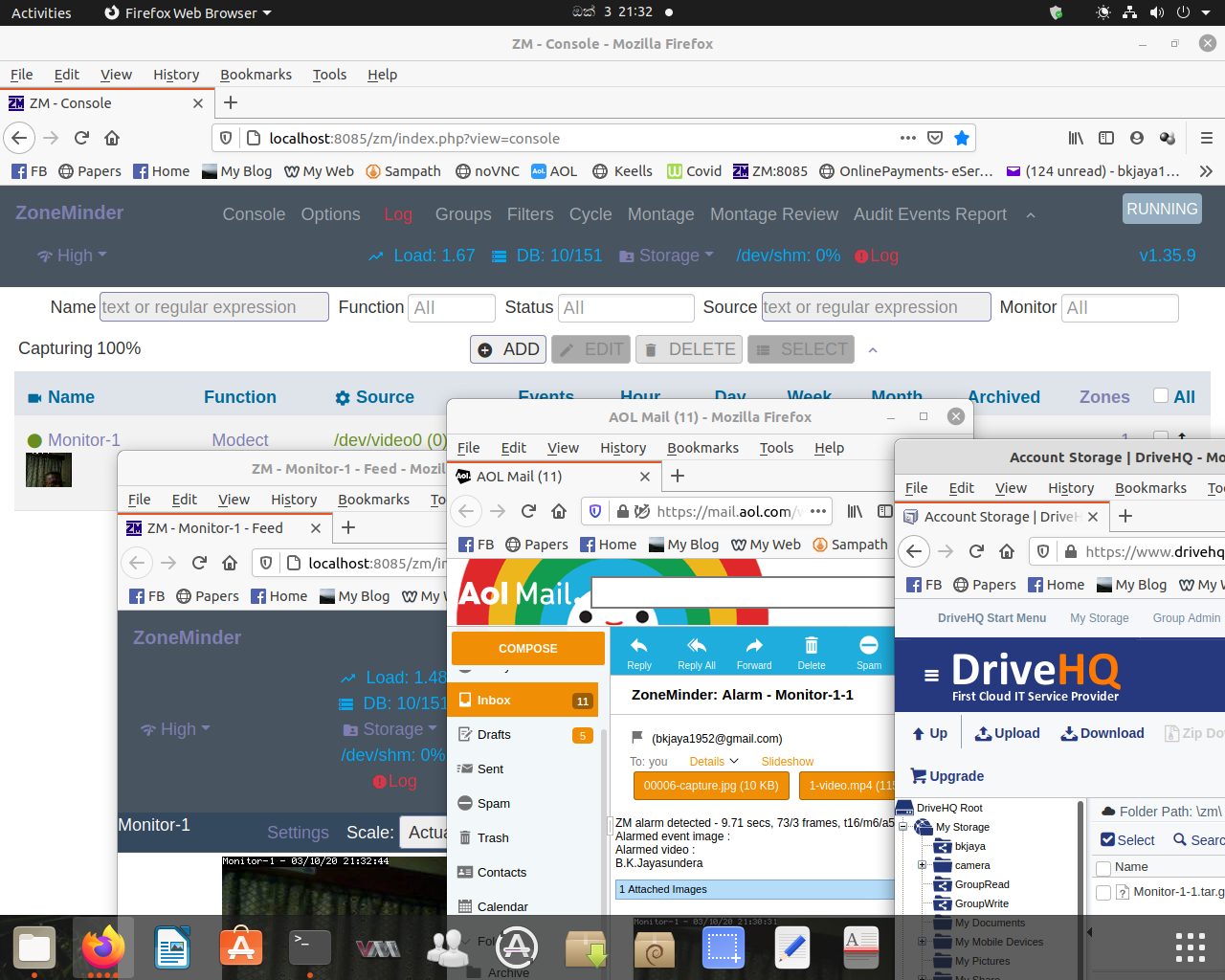Open Settings link in Monitor-1 Feed window
The image size is (1225, 980).
point(298,833)
